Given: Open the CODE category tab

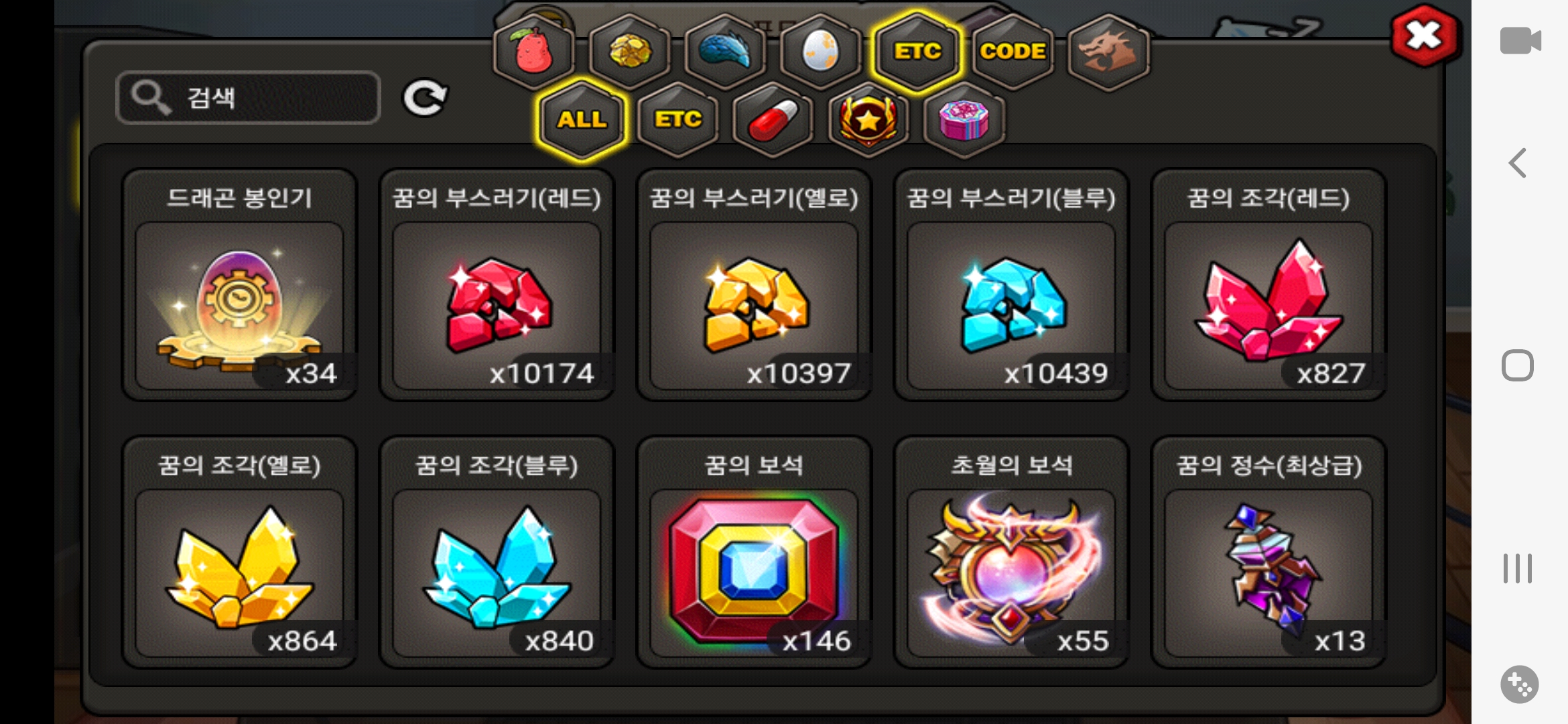Looking at the screenshot, I should tap(1012, 52).
